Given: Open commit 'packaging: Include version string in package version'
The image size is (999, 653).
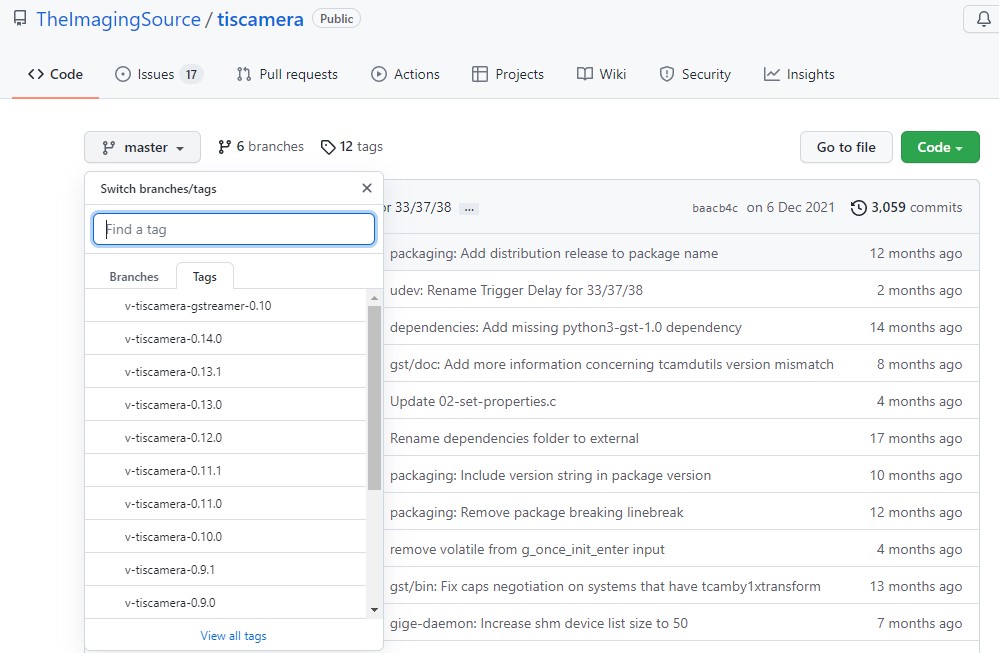Looking at the screenshot, I should 550,475.
